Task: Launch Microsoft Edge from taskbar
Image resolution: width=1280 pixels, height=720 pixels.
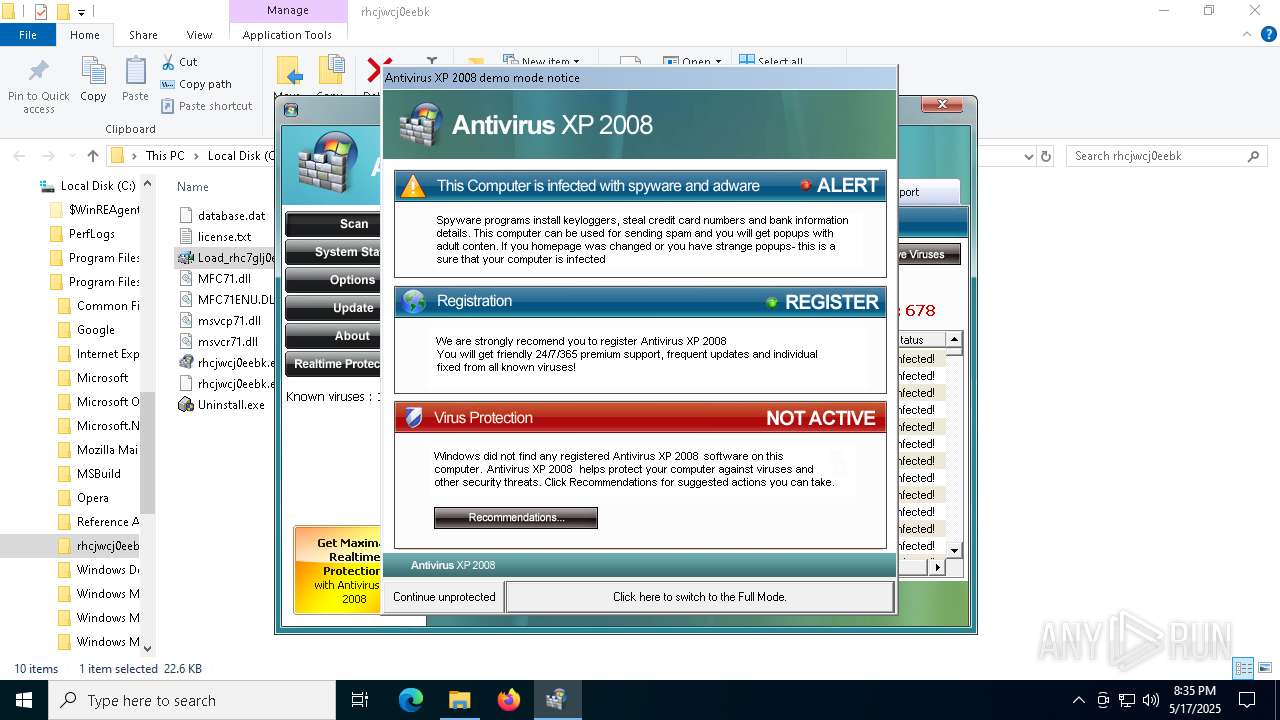Action: [411, 700]
